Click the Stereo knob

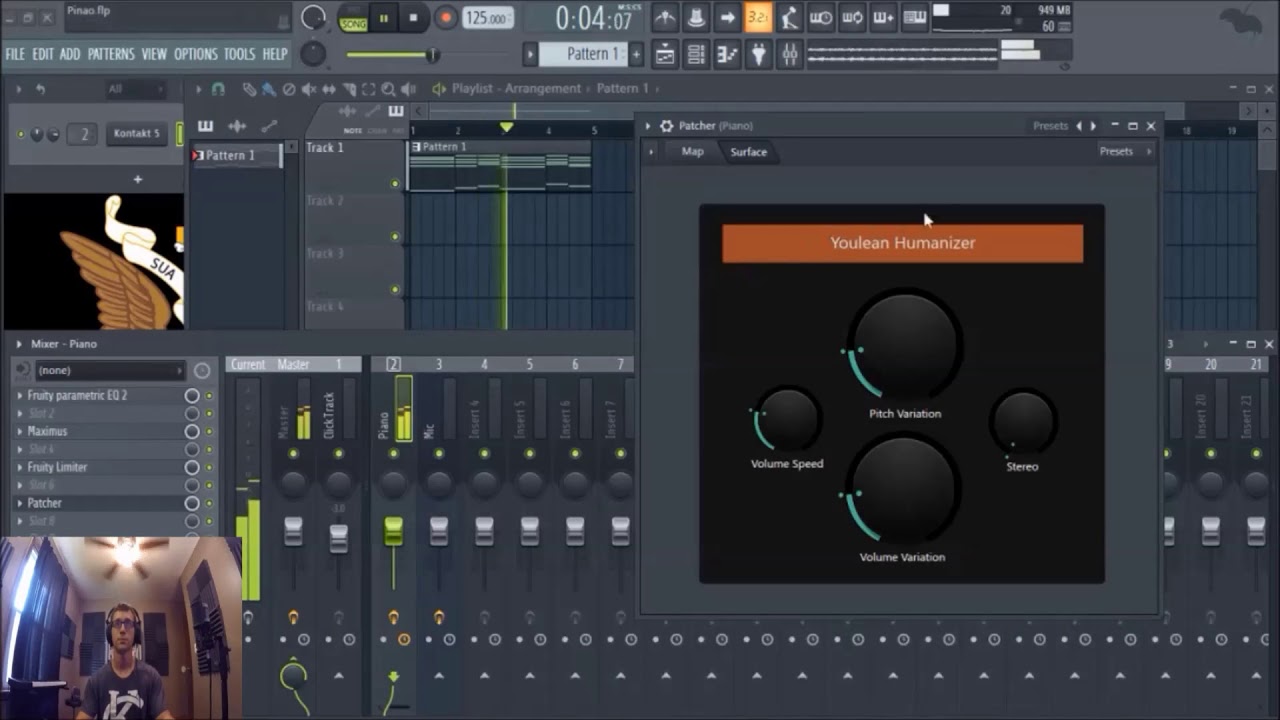tap(1022, 420)
